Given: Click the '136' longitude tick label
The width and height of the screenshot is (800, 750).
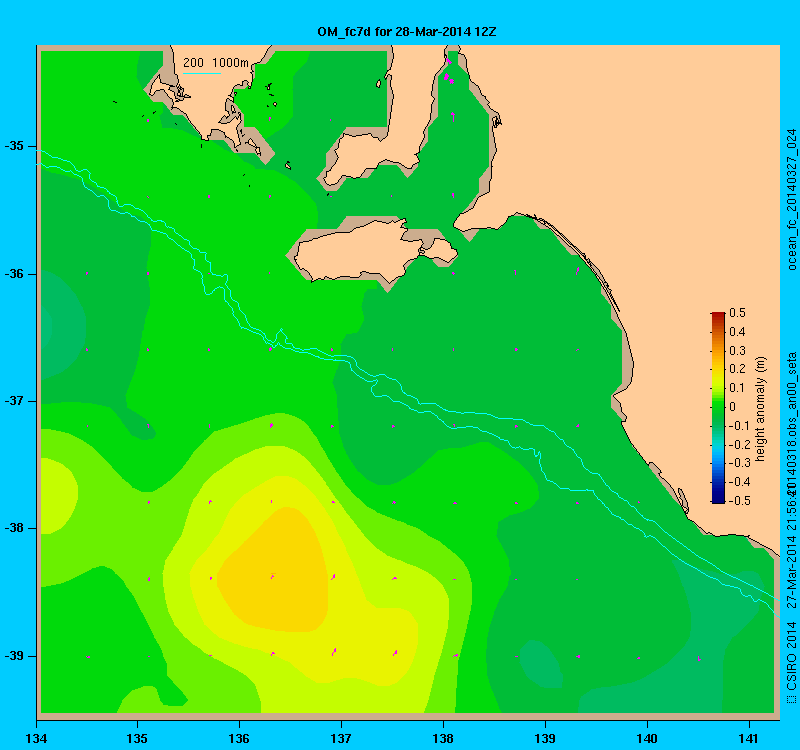Looking at the screenshot, I should click(239, 738).
